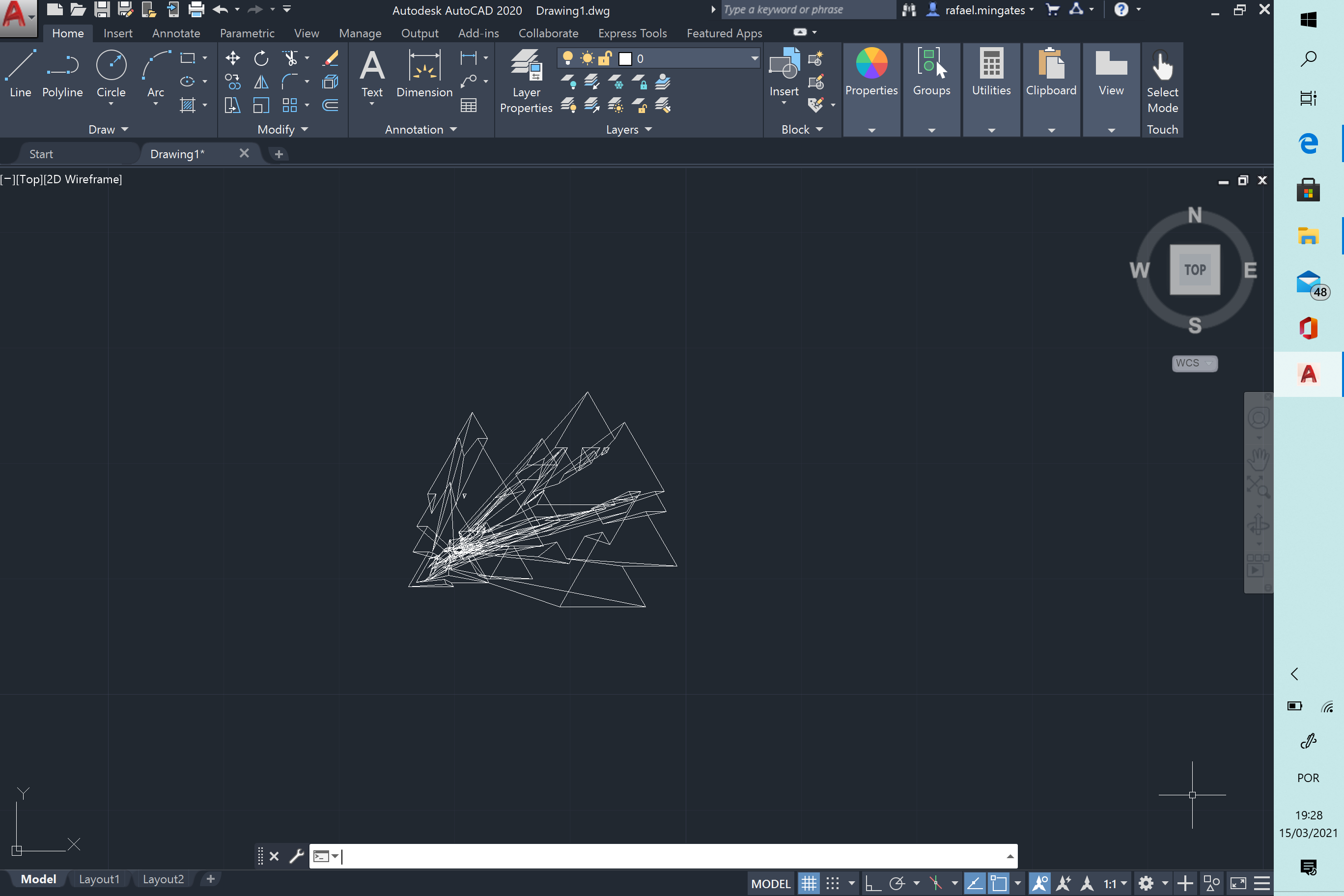
Task: Activate the Rotate tool
Action: [x=261, y=58]
